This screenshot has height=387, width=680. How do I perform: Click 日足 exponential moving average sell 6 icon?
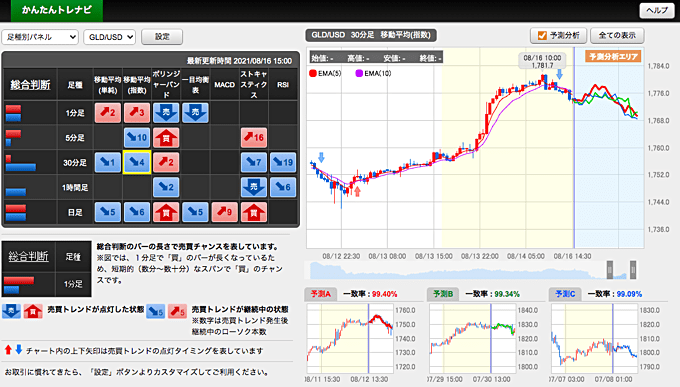coord(137,212)
